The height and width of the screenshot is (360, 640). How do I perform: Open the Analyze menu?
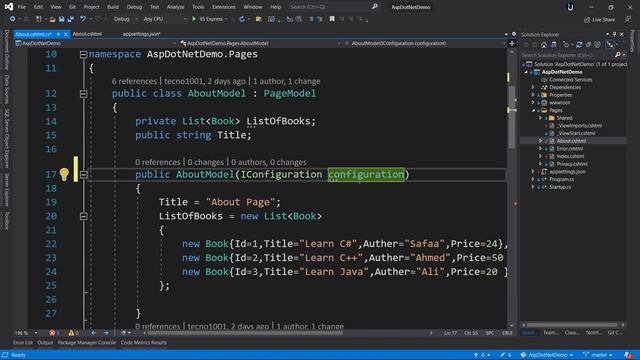(175, 7)
